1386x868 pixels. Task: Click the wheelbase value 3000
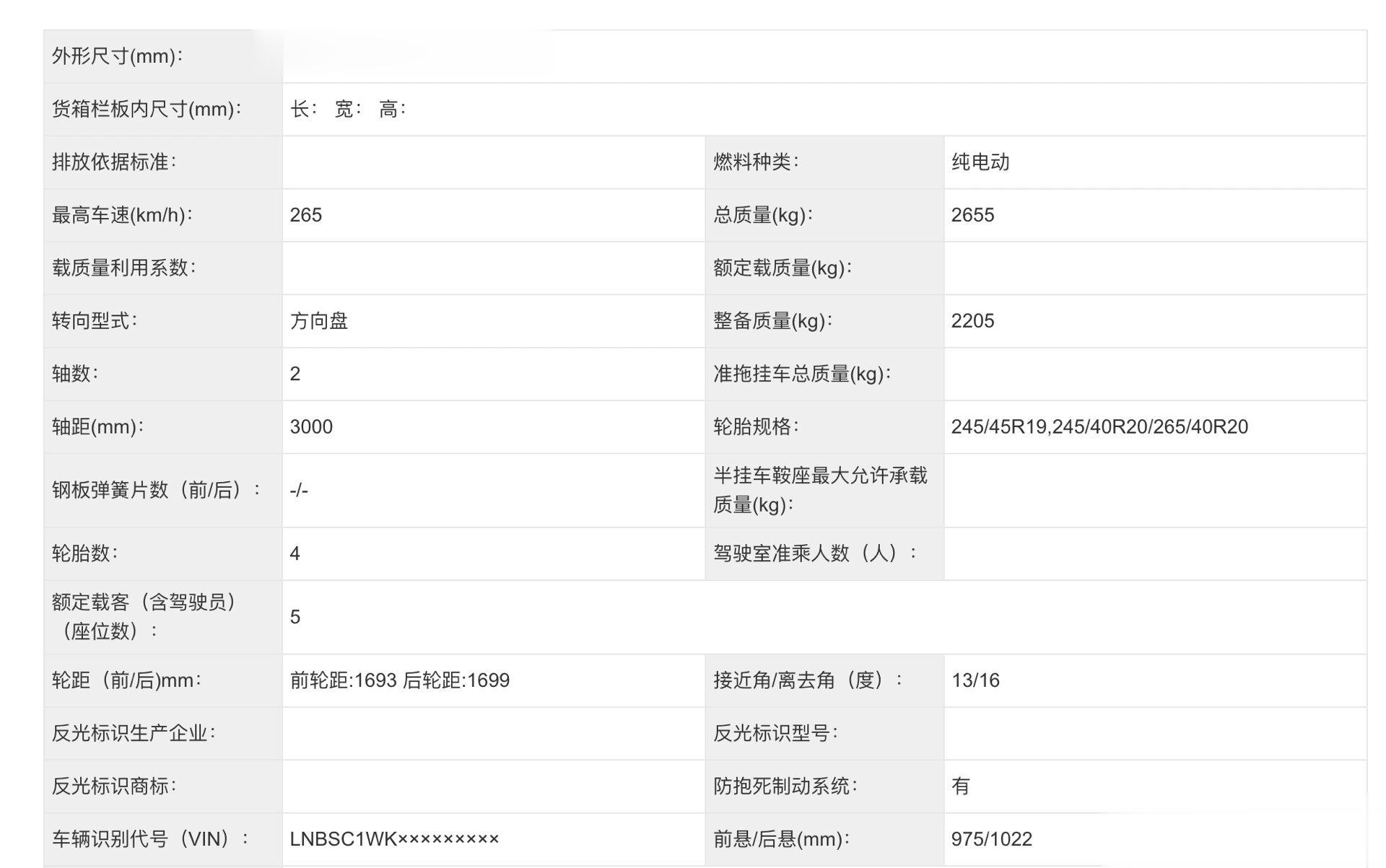[x=311, y=426]
